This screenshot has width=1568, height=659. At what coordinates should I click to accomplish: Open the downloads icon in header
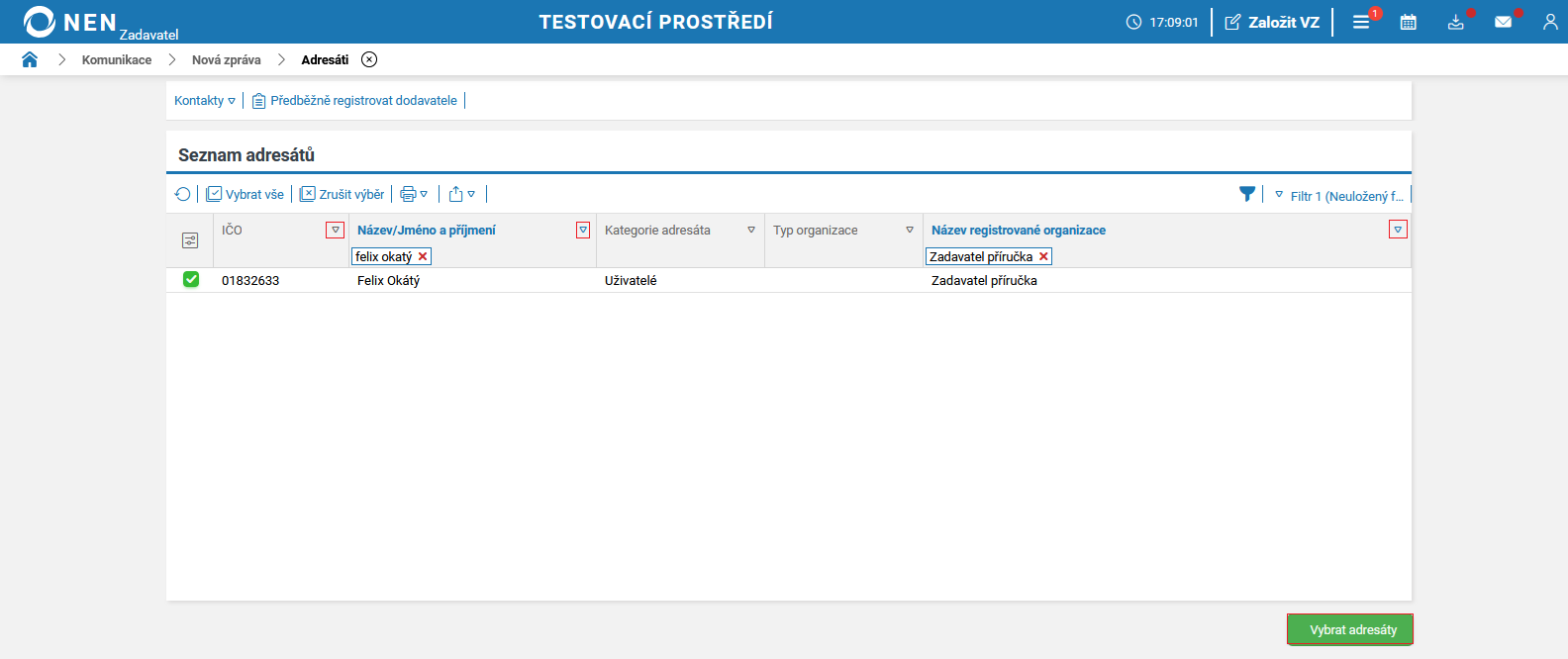pos(1455,22)
